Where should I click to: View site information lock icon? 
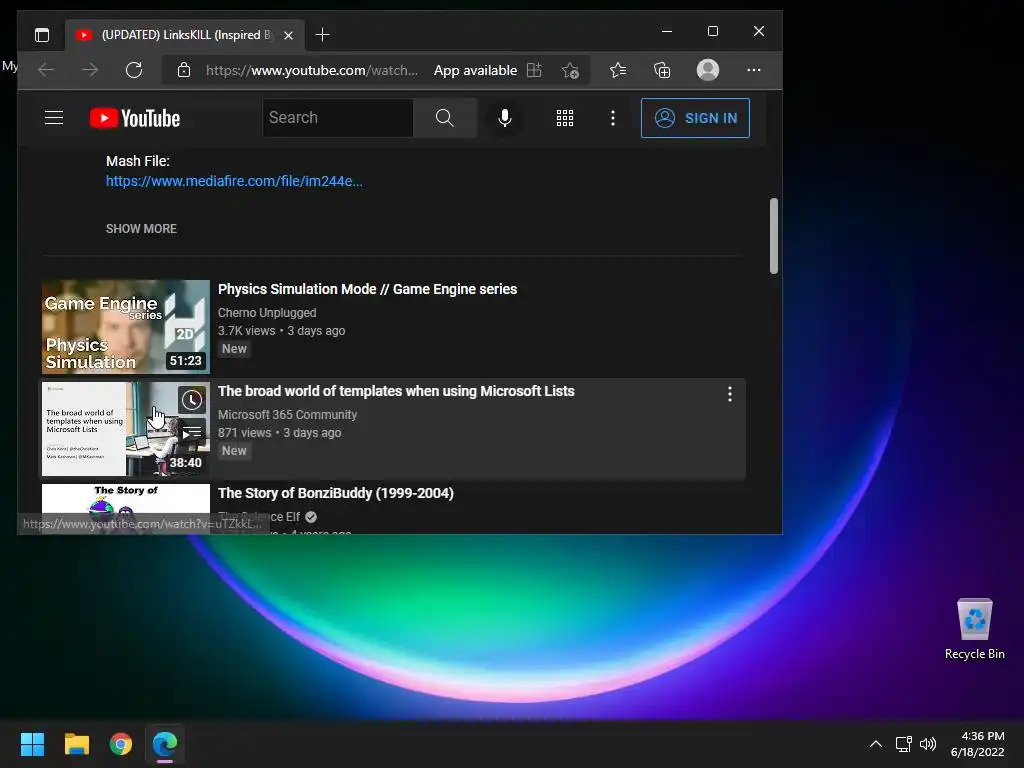[x=184, y=70]
